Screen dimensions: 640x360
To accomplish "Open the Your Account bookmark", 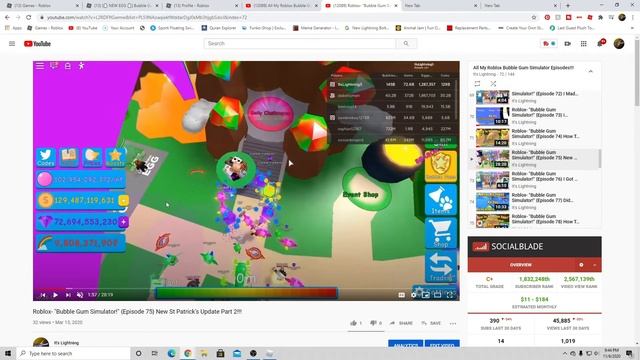I will (x=118, y=28).
